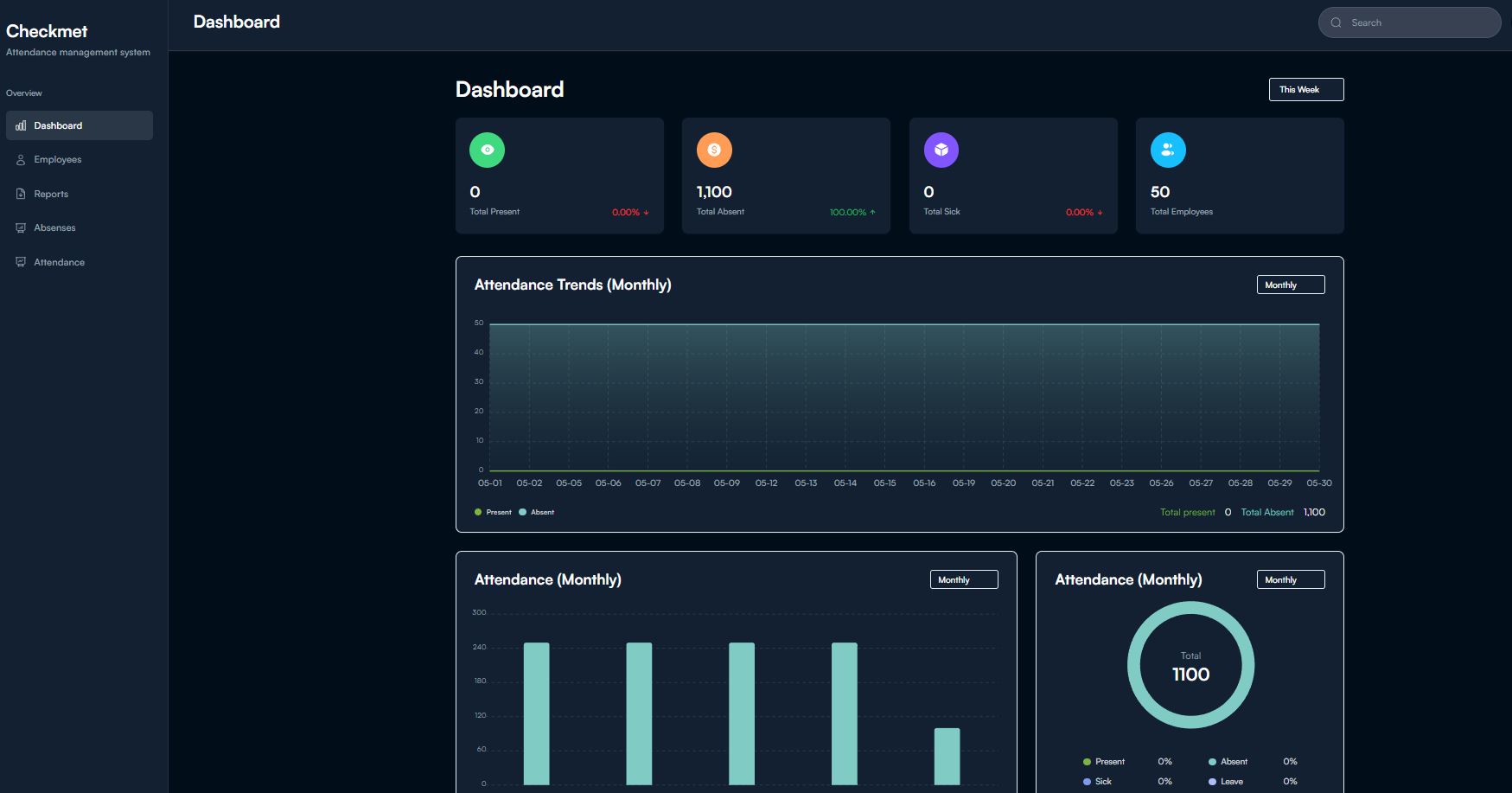Click the Total Absent value 1,100

click(x=714, y=191)
